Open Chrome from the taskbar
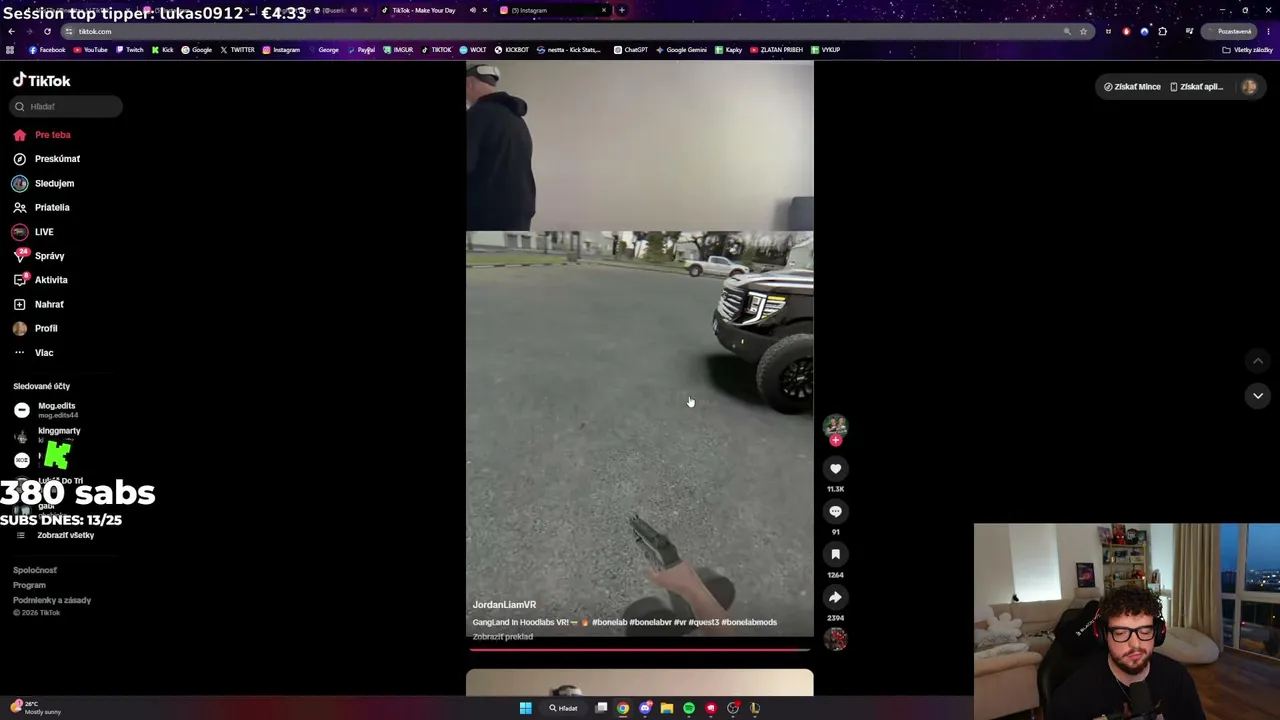 [623, 708]
